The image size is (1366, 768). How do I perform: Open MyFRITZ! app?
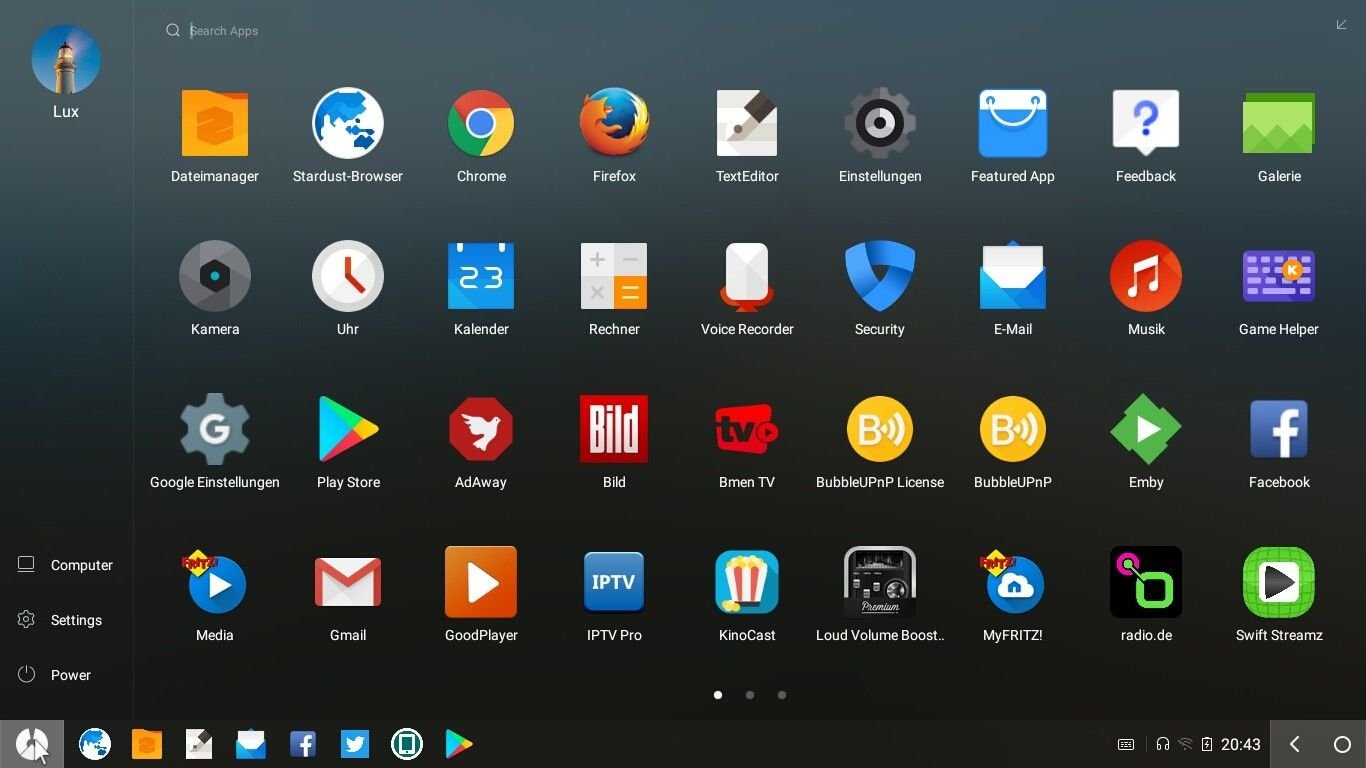pyautogui.click(x=1013, y=582)
